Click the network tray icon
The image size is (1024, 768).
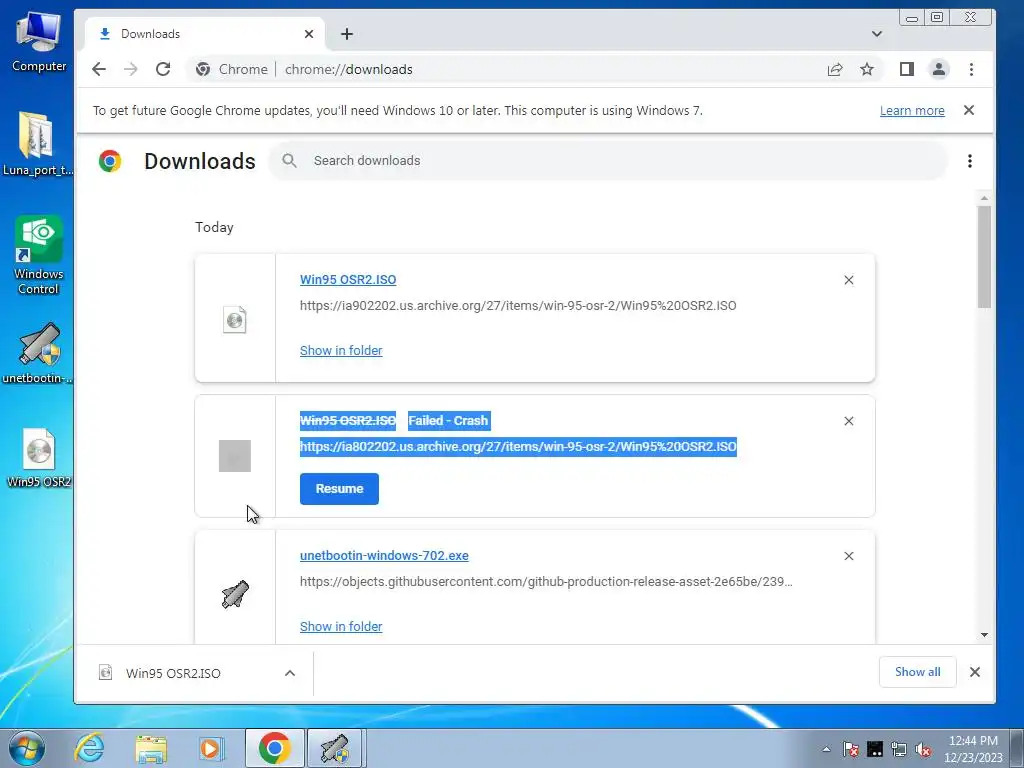click(x=899, y=749)
